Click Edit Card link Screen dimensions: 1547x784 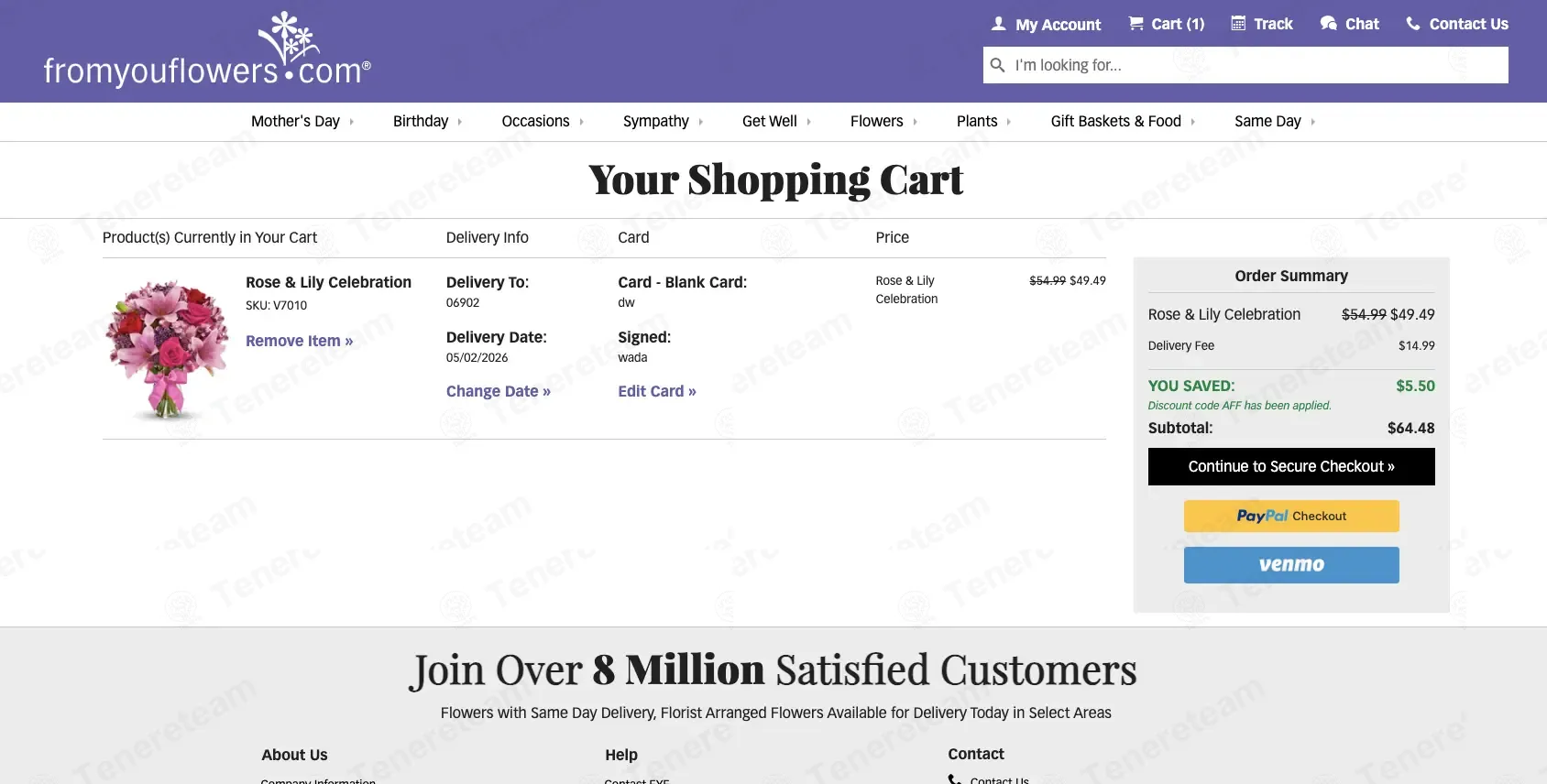(657, 391)
